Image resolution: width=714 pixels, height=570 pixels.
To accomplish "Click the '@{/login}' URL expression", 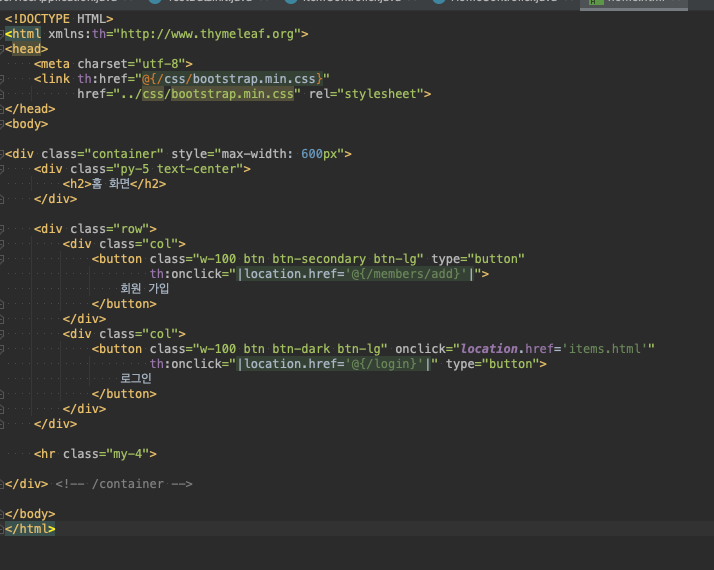I will (x=384, y=364).
